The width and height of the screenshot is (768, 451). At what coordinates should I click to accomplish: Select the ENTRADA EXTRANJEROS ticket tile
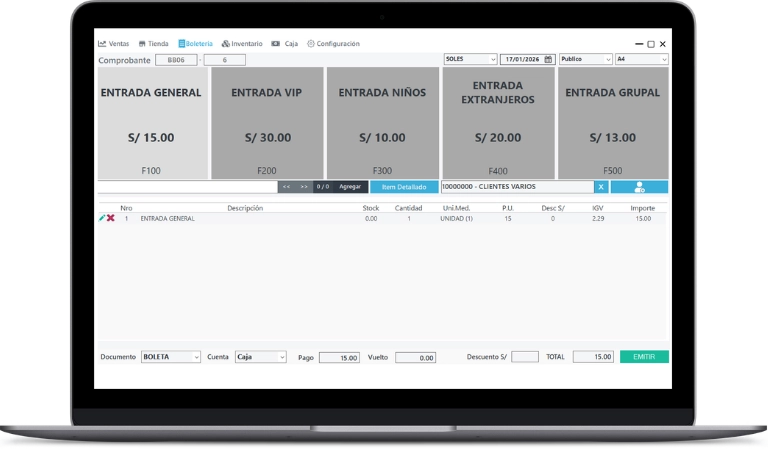click(498, 123)
